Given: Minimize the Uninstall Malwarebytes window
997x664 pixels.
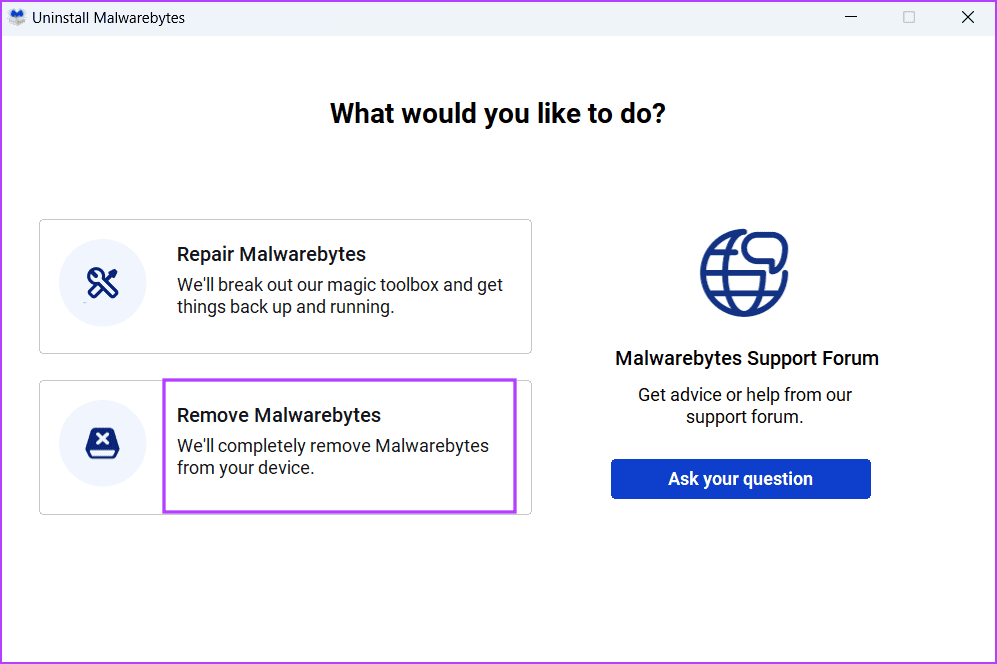Looking at the screenshot, I should point(851,17).
